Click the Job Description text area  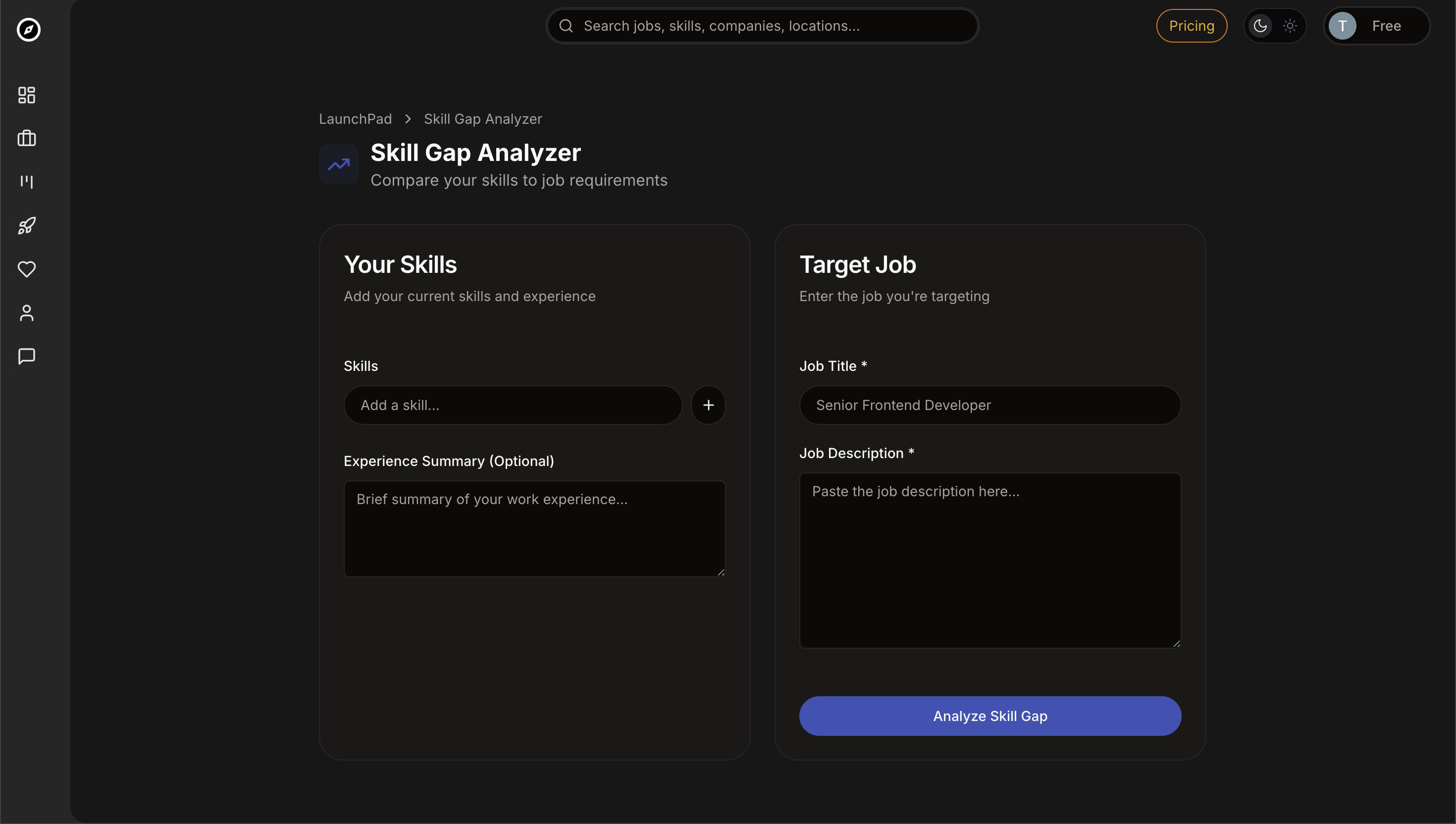click(x=989, y=560)
